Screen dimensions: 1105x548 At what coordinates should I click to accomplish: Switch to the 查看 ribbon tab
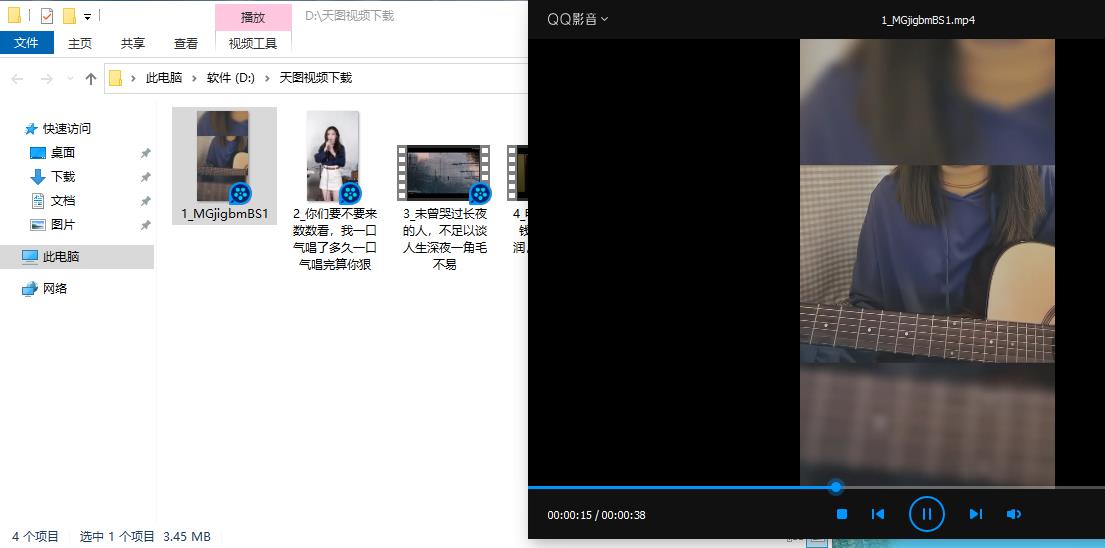186,43
